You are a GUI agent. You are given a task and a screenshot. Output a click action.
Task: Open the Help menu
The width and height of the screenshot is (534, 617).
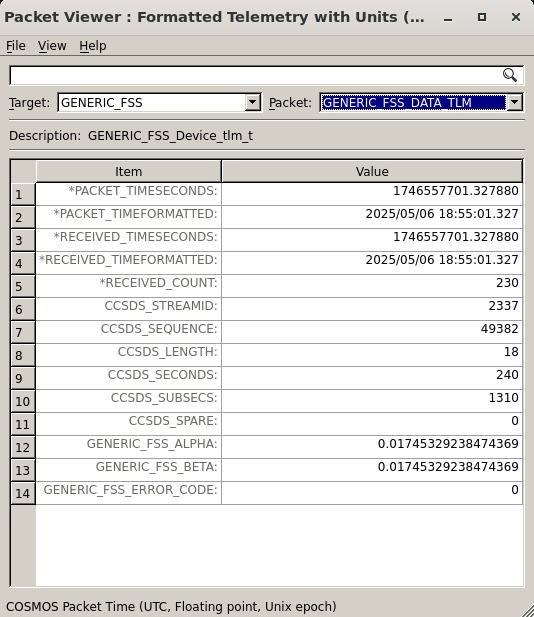[x=93, y=46]
